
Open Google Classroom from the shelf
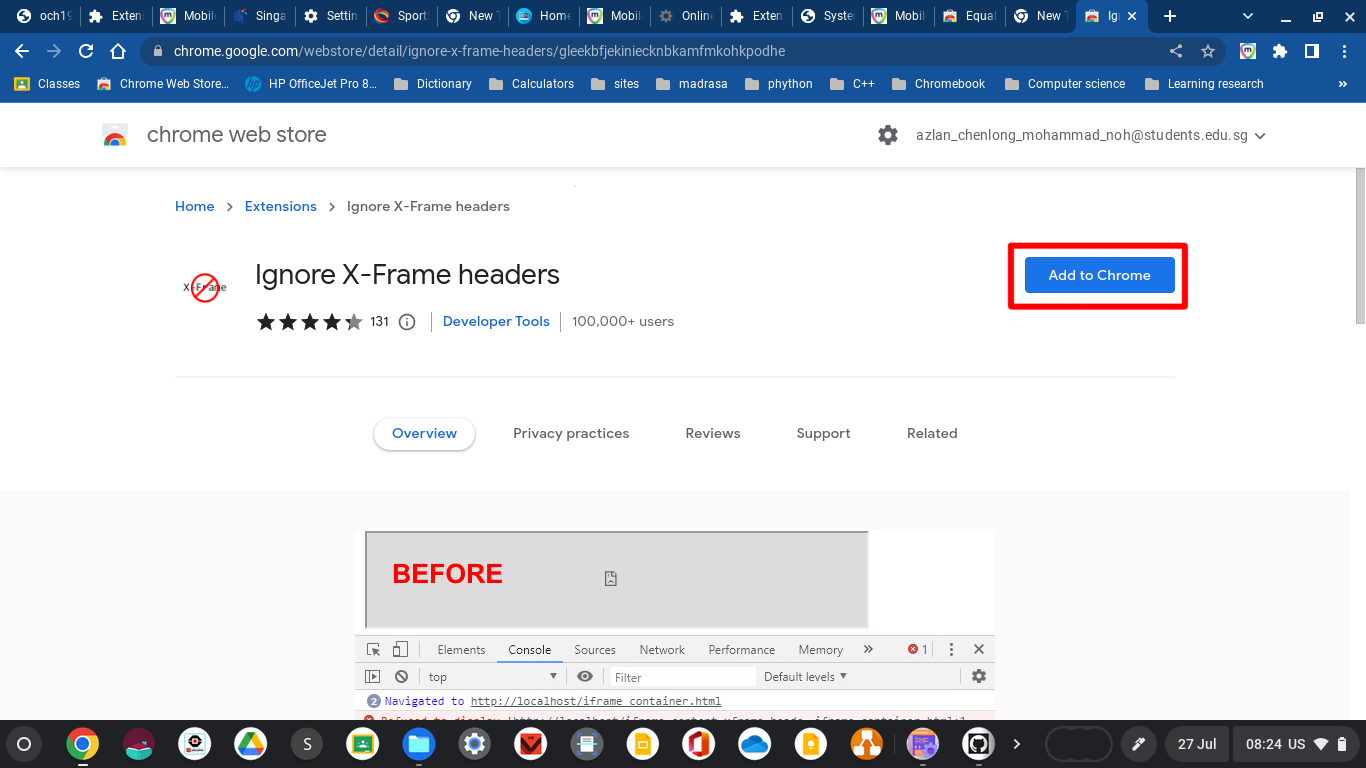(x=362, y=744)
